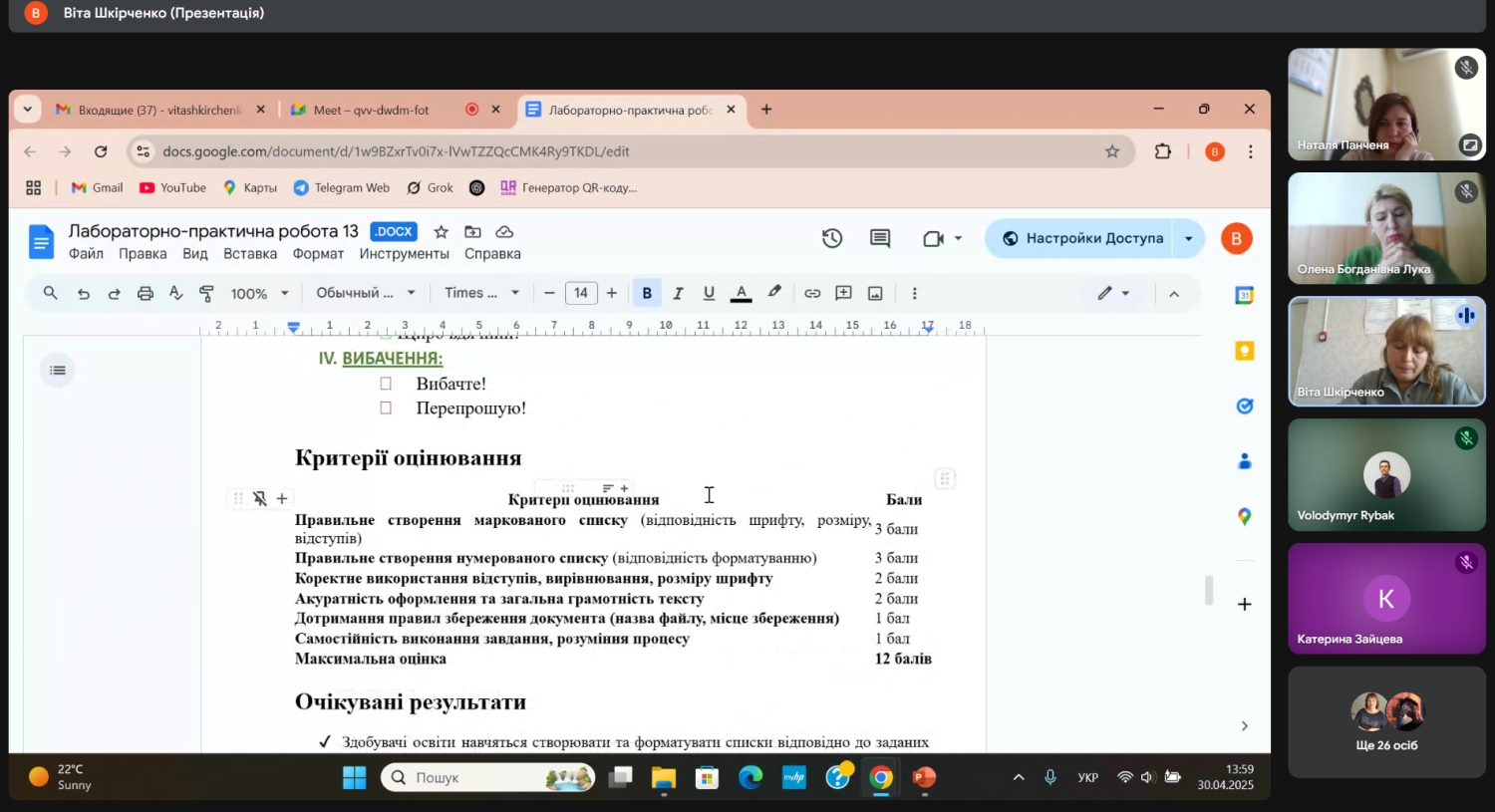Image resolution: width=1495 pixels, height=812 pixels.
Task: Toggle underline formatting
Action: click(709, 293)
